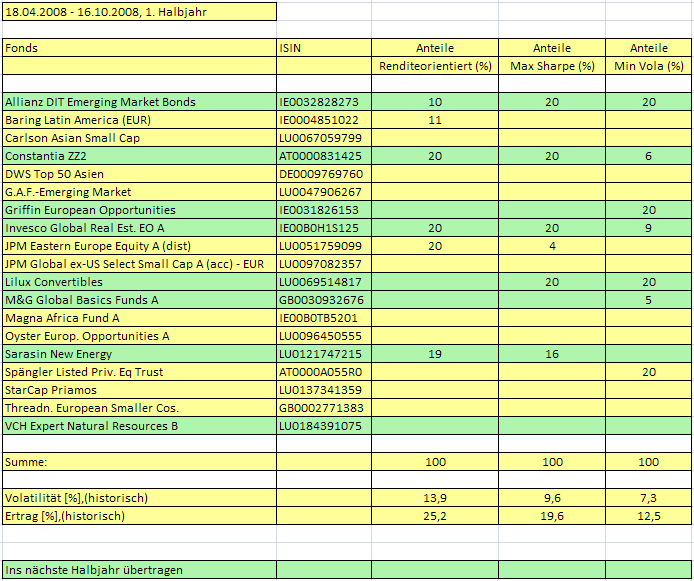
Task: Select cell 'Ertrag [%],(historisch)'
Action: point(139,516)
